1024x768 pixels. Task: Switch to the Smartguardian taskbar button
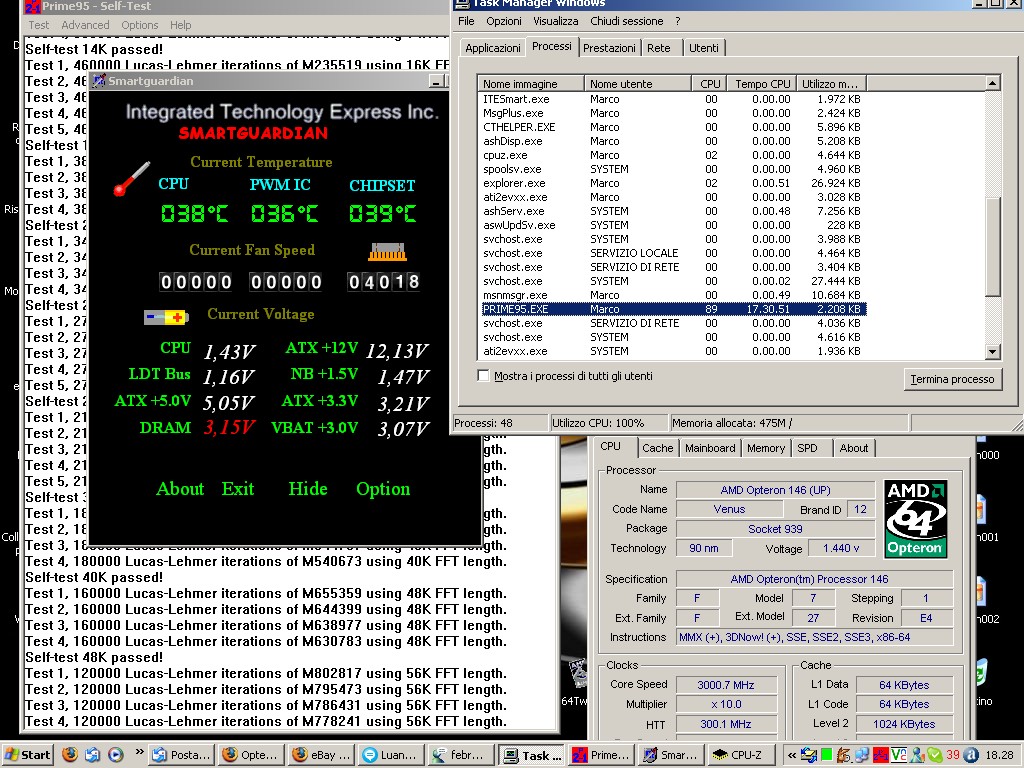[x=670, y=755]
